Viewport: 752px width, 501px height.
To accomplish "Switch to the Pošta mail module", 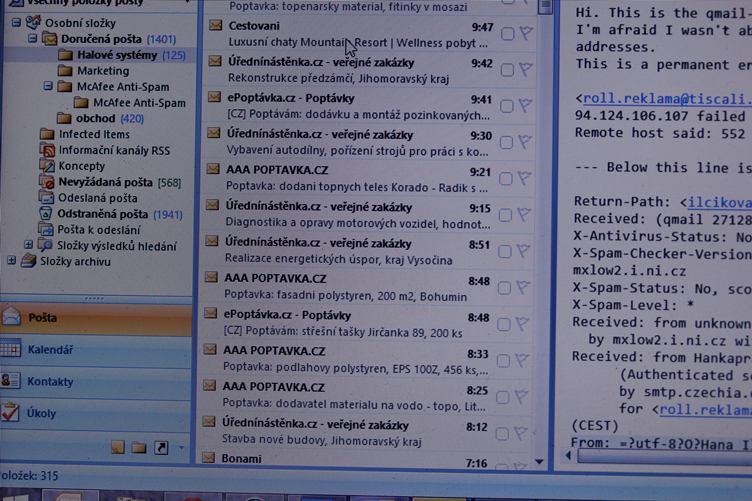I will 96,317.
